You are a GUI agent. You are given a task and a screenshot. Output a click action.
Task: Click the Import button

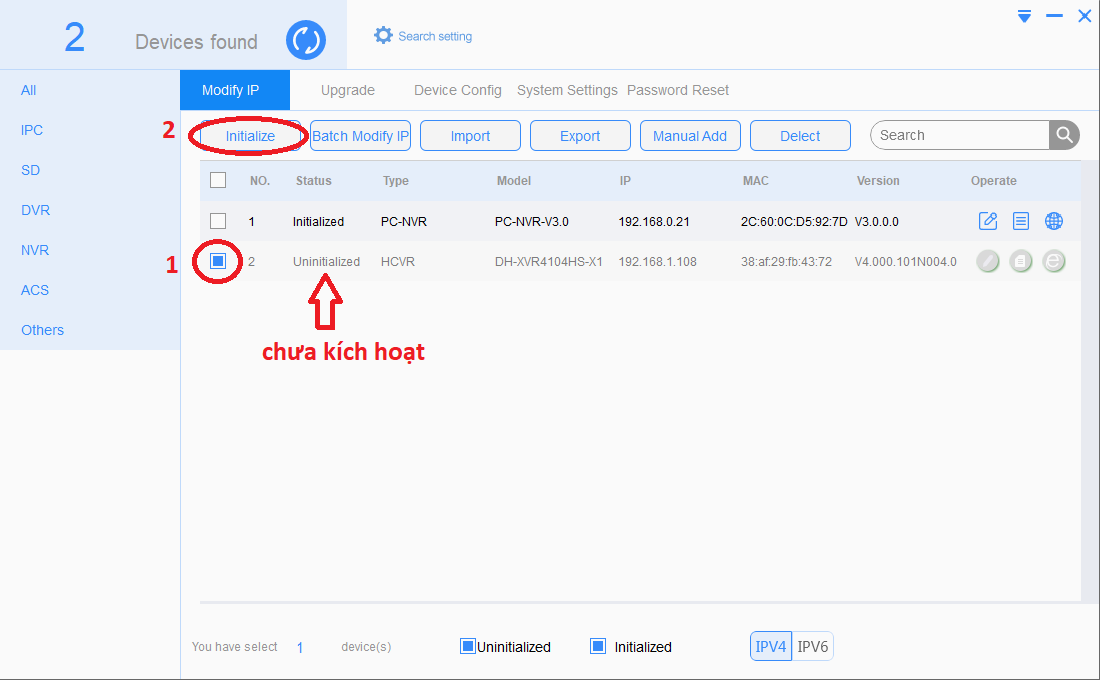(470, 135)
